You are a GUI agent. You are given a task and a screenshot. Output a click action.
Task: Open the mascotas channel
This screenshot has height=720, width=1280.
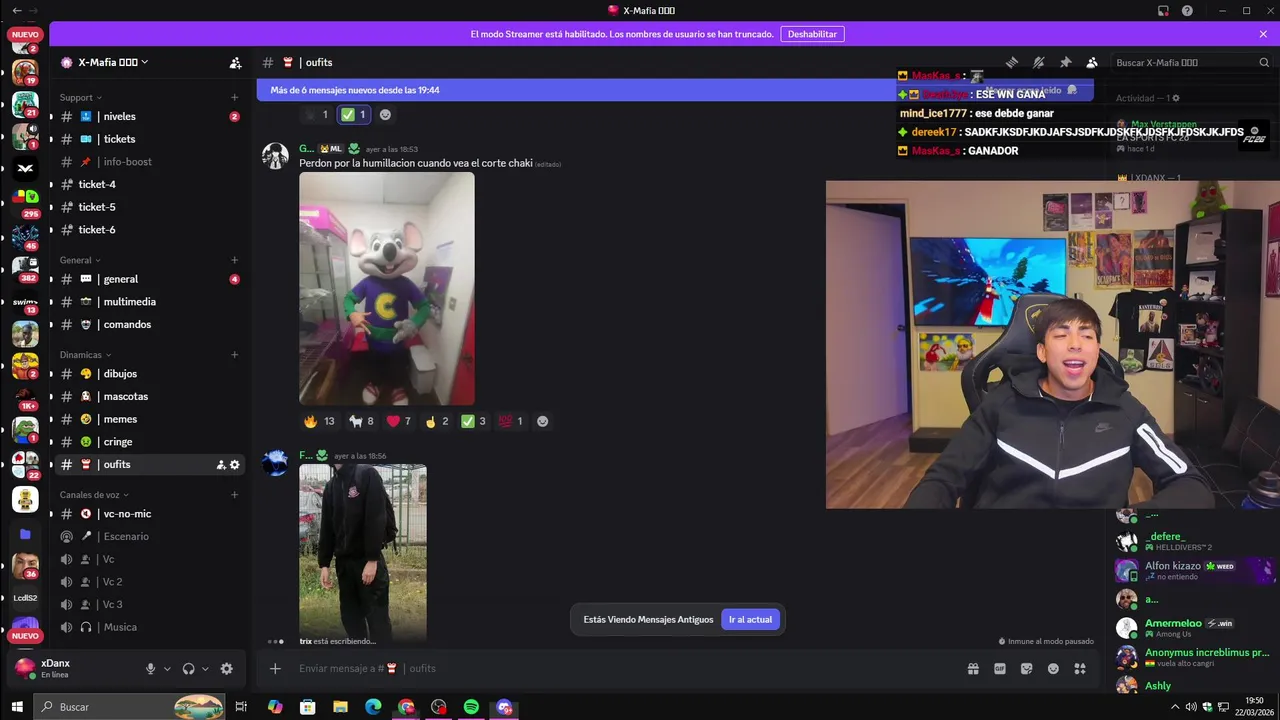[x=150, y=397]
